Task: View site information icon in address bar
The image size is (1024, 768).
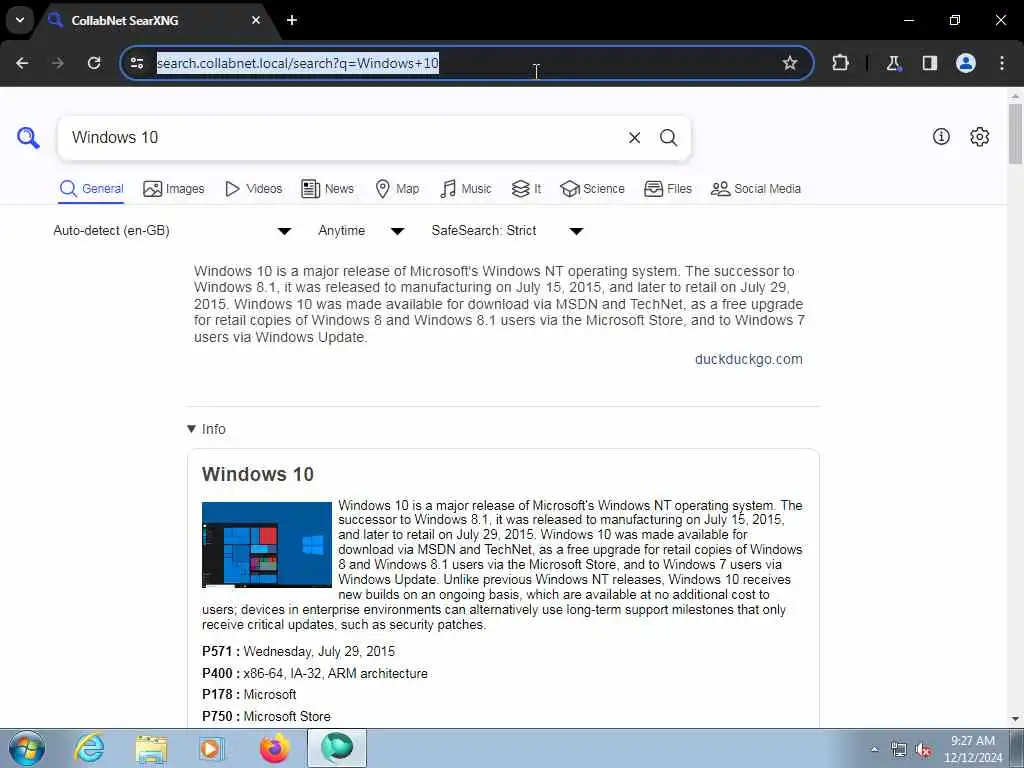Action: point(136,63)
